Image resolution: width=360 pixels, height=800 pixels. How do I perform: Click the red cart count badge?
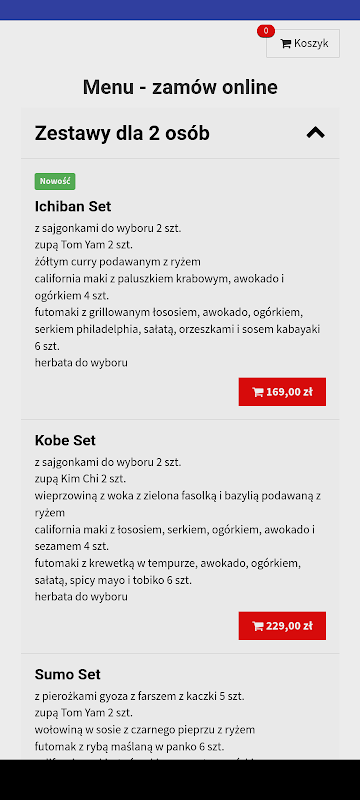[266, 31]
